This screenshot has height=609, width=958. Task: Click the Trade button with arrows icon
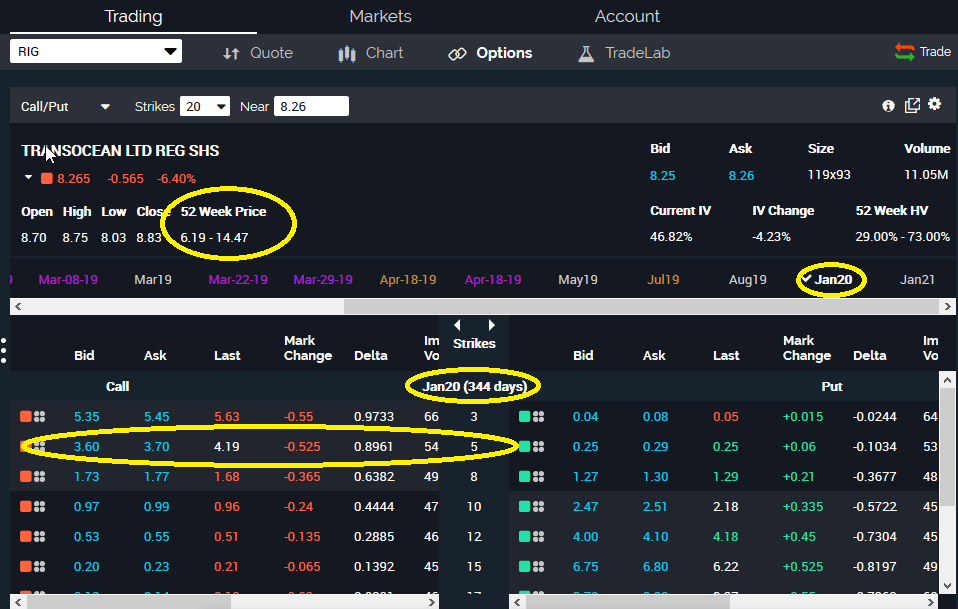coord(923,52)
